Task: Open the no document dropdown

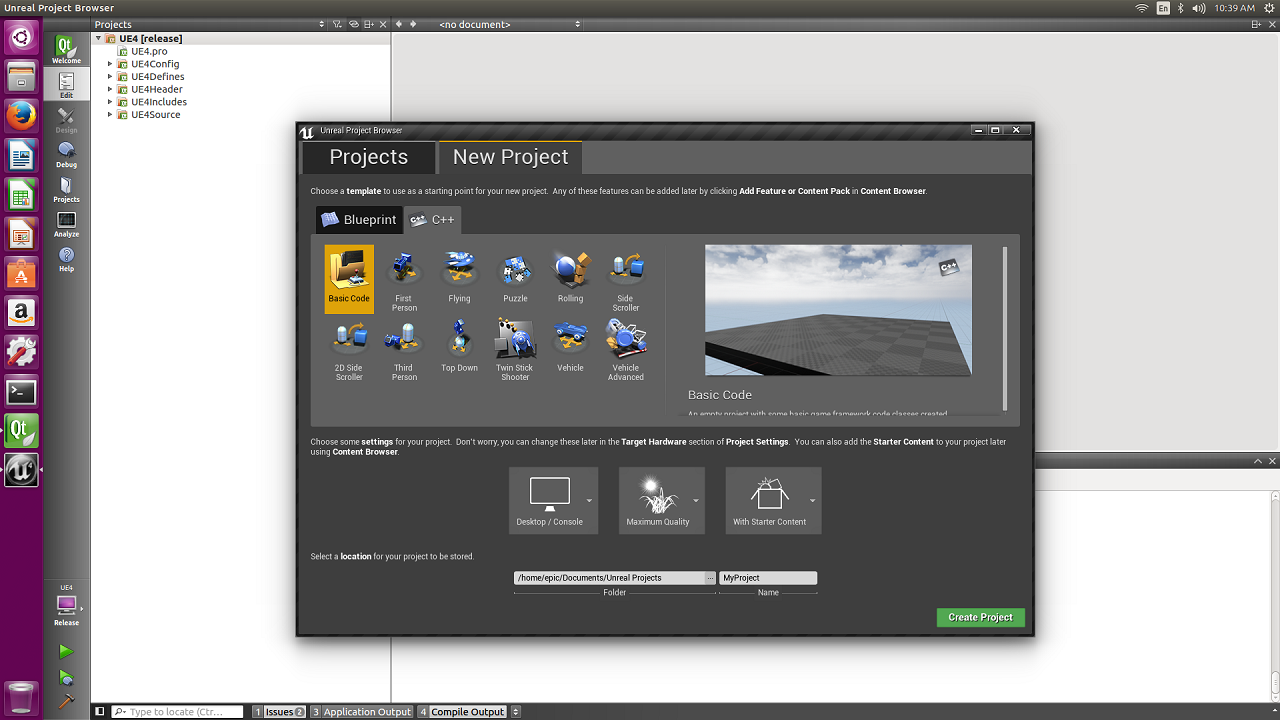Action: [x=509, y=24]
